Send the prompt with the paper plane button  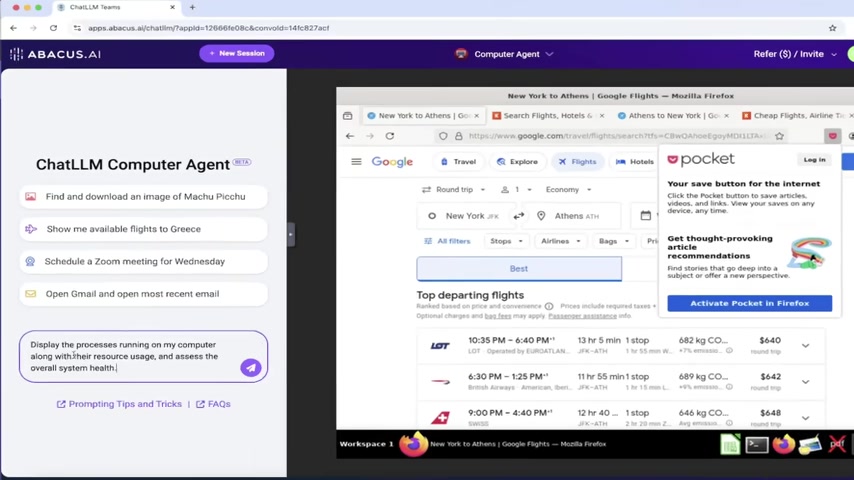click(x=251, y=368)
